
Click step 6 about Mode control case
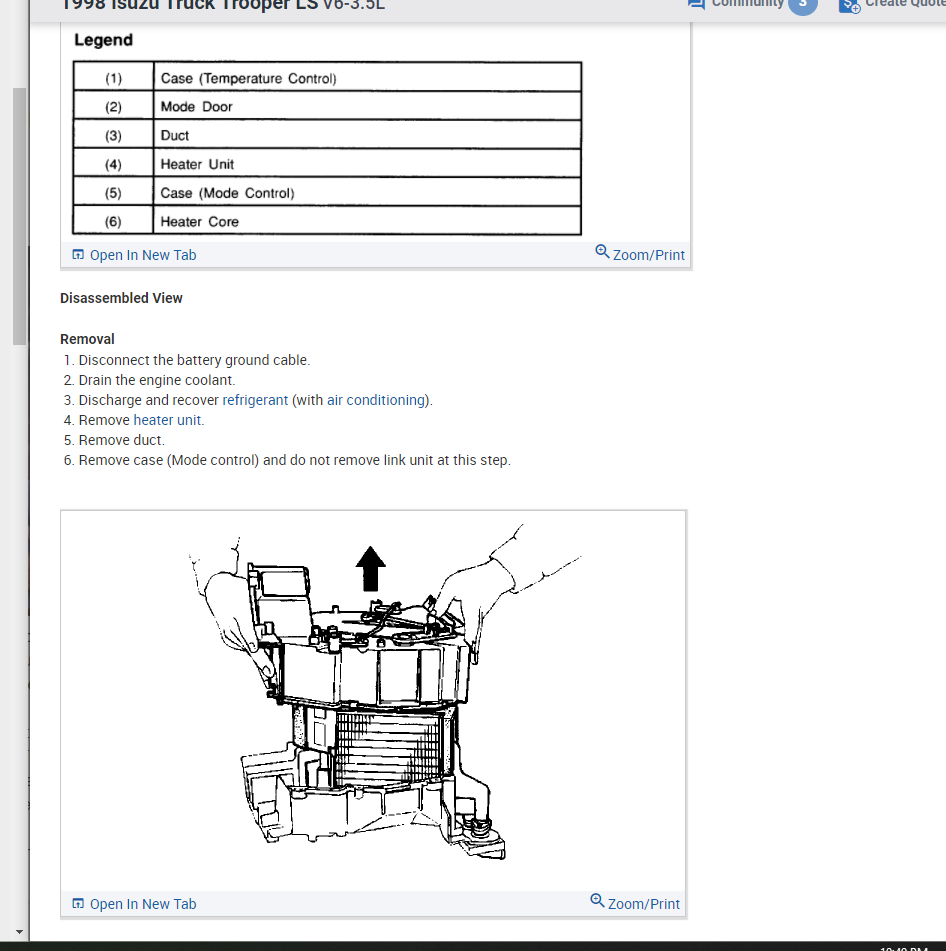pos(295,460)
